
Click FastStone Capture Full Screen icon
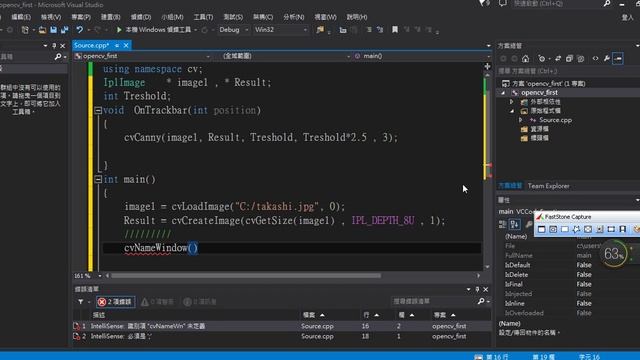click(x=588, y=229)
